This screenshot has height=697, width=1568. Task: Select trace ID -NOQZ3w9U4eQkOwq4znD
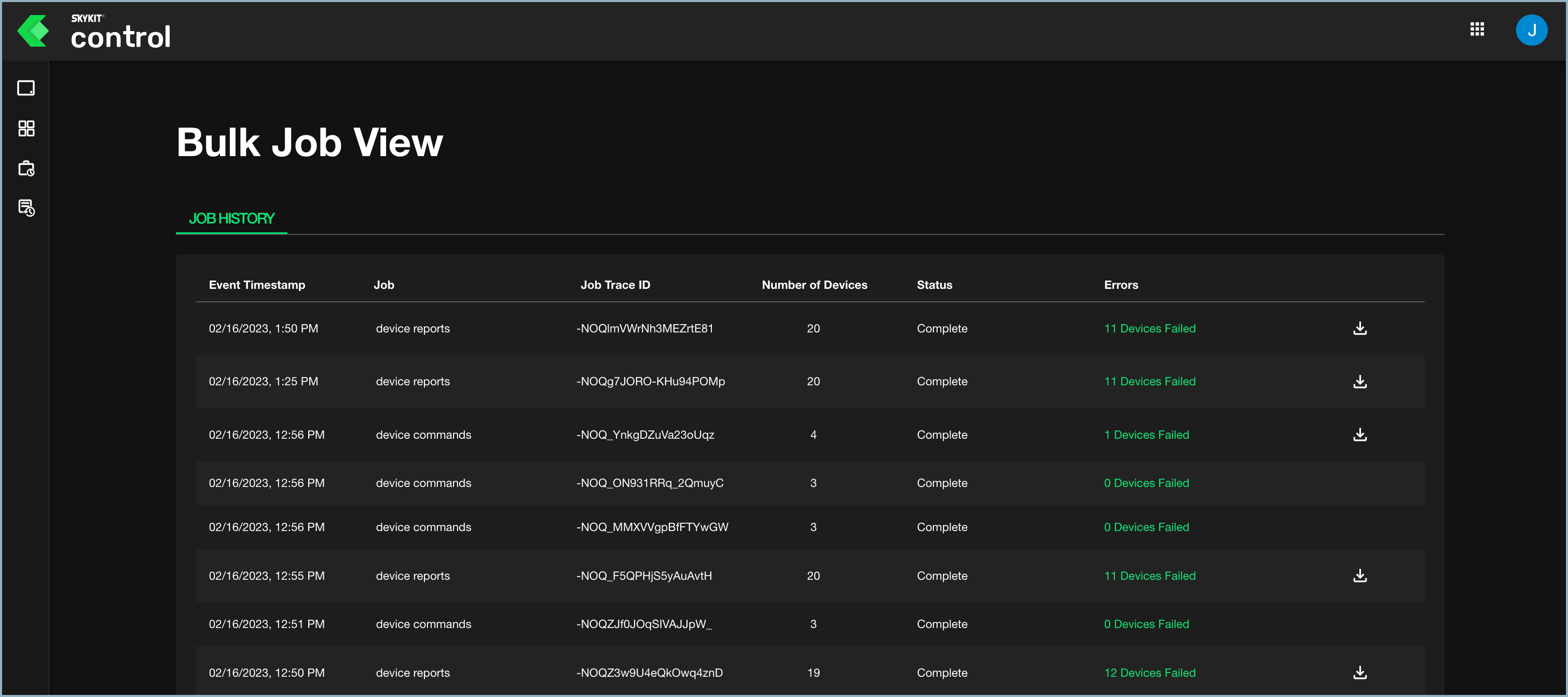[650, 673]
